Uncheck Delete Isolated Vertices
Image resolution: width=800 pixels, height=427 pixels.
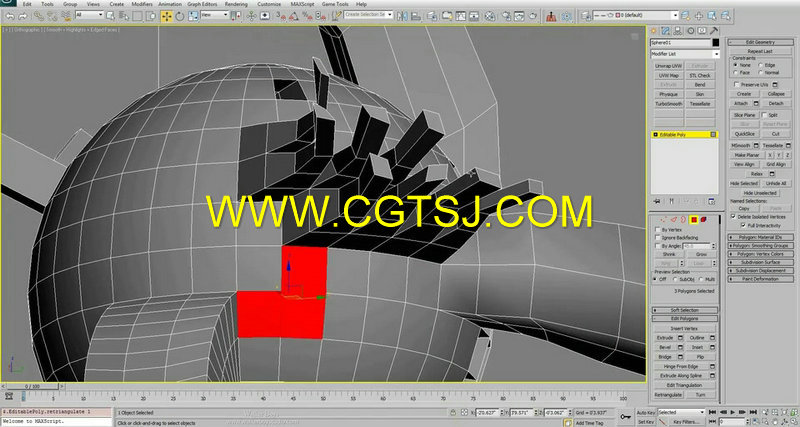pyautogui.click(x=733, y=216)
